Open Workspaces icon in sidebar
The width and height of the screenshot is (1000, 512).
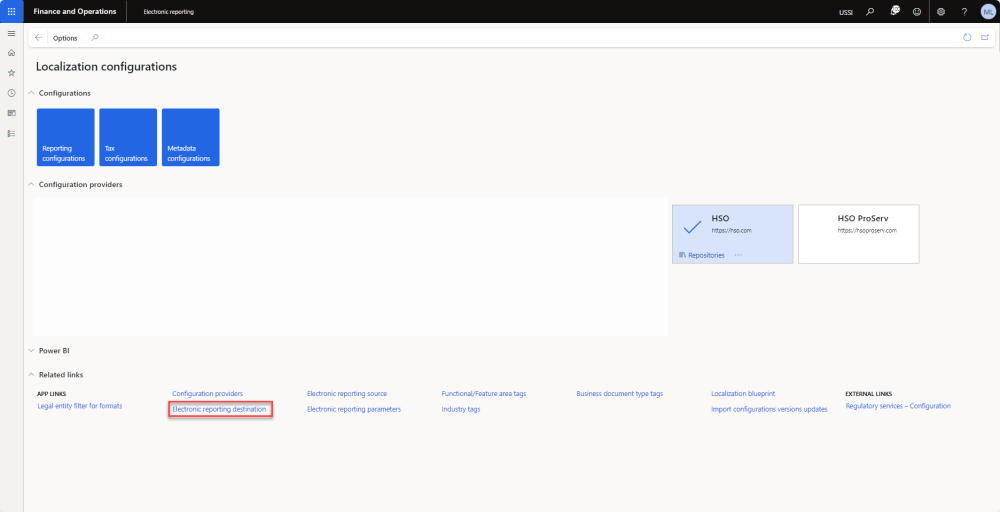point(11,113)
